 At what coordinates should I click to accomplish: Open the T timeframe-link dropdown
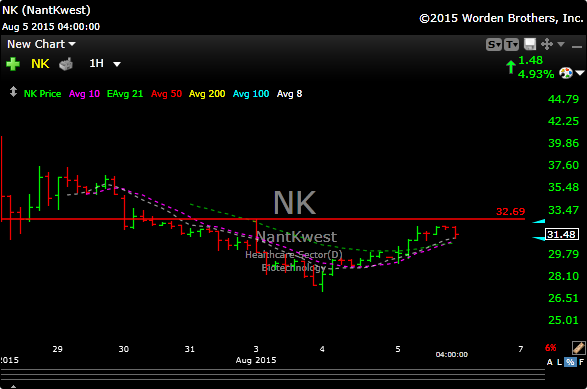(x=511, y=45)
